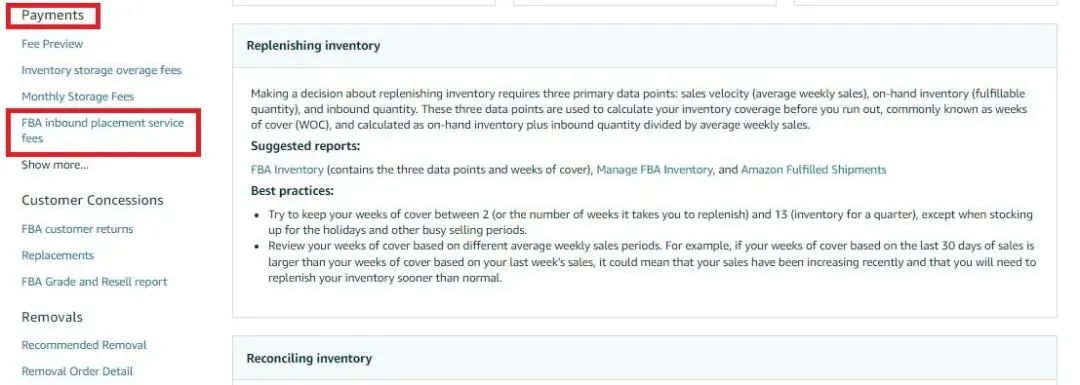Open FBA inbound placement service fees

point(103,130)
